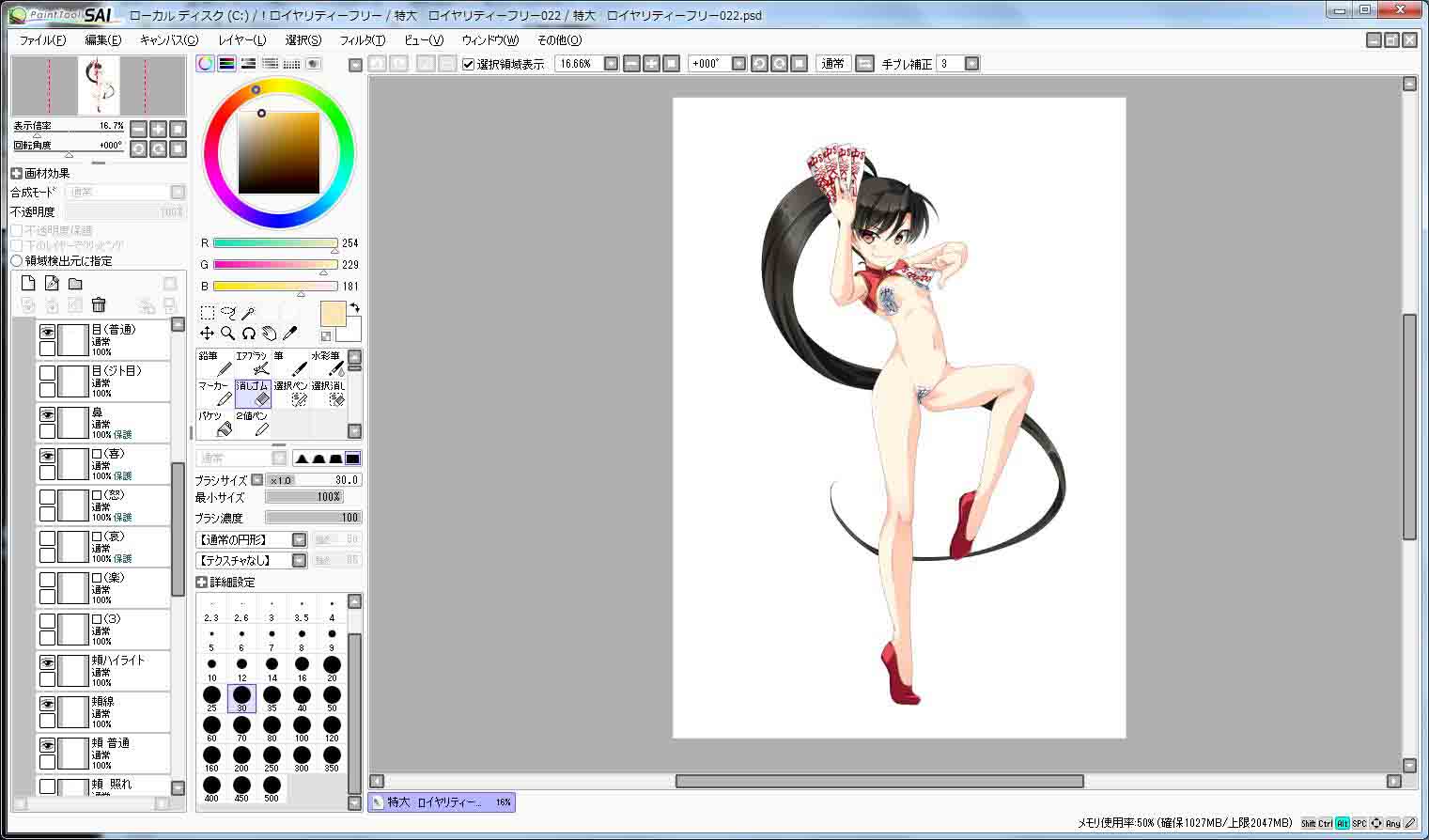This screenshot has width=1429, height=840.
Task: Select the lasso selection tool
Action: point(228,313)
